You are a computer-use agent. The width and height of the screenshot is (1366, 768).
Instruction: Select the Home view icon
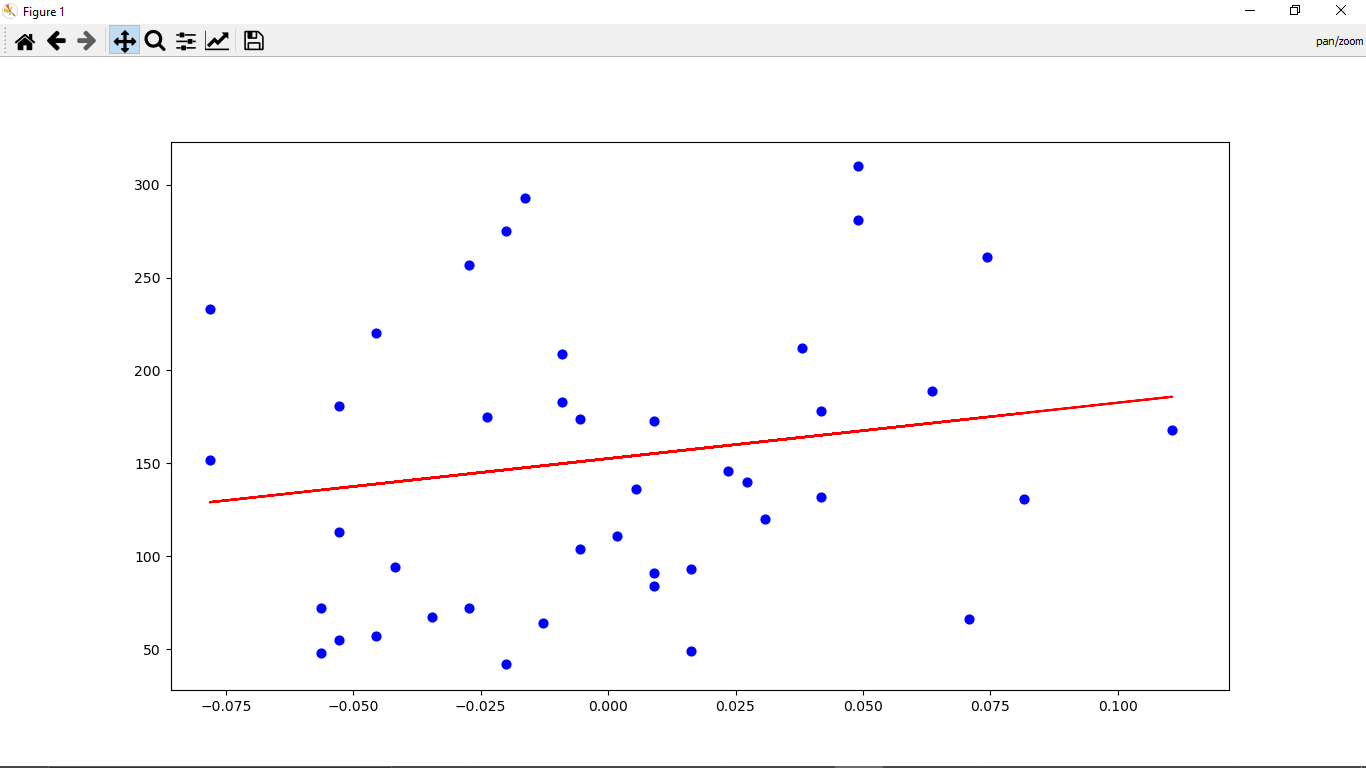(24, 41)
